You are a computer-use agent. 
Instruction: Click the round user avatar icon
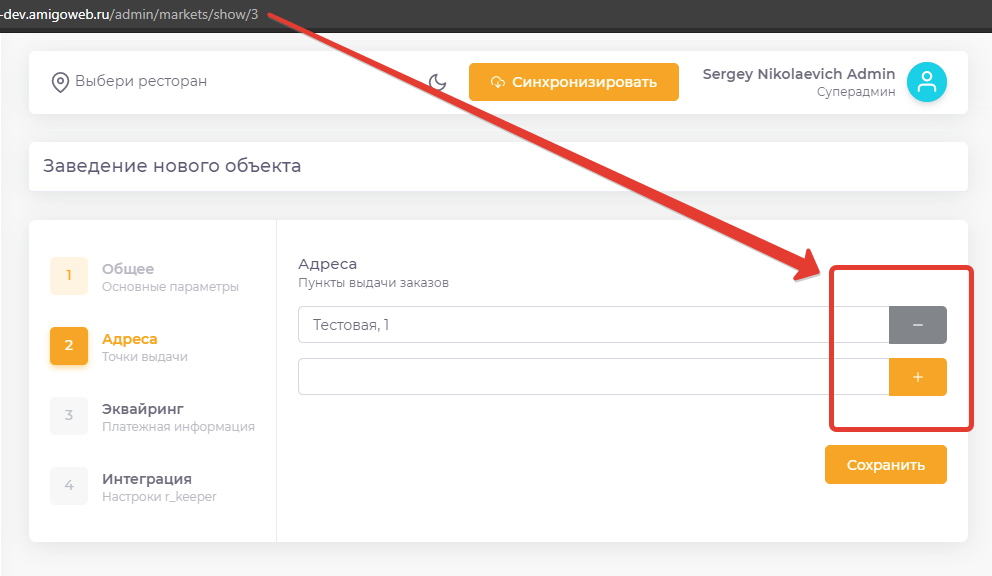point(926,82)
